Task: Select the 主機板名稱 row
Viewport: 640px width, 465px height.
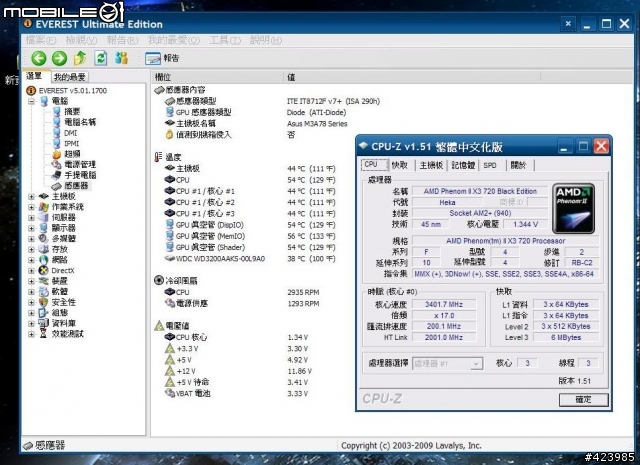Action: pyautogui.click(x=256, y=124)
